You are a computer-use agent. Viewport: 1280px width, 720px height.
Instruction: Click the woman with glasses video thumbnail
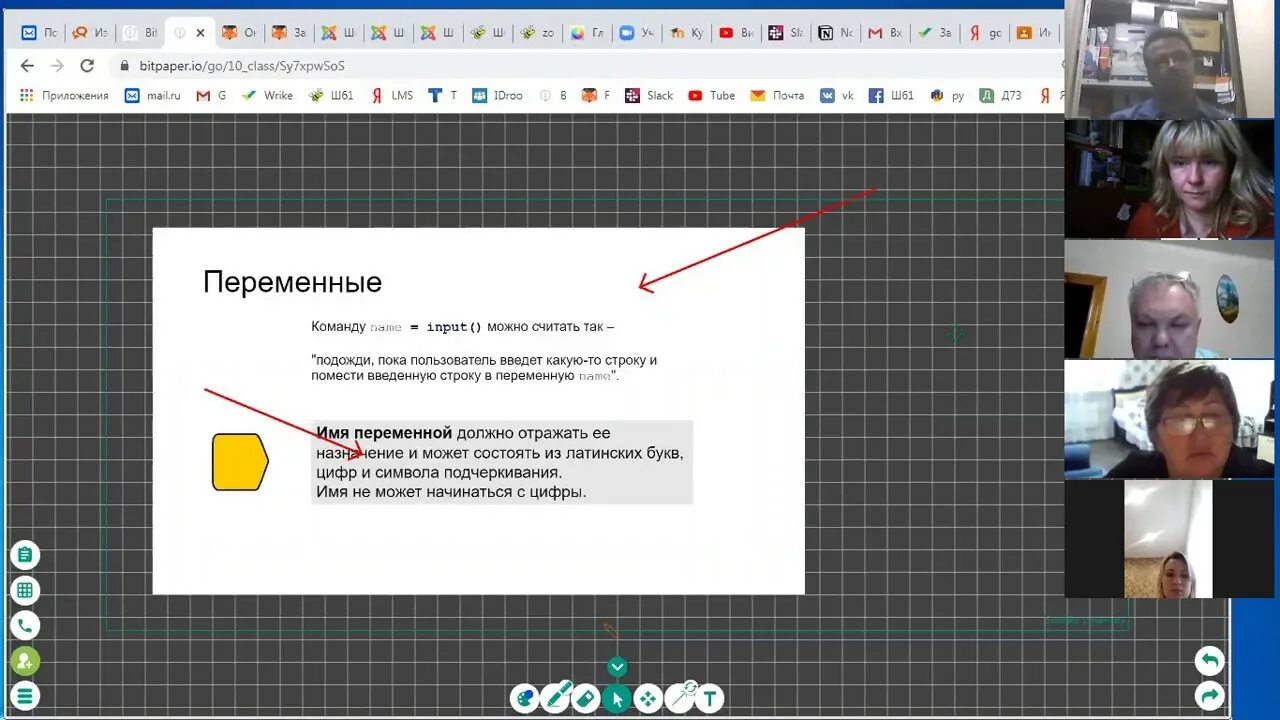pos(1171,419)
